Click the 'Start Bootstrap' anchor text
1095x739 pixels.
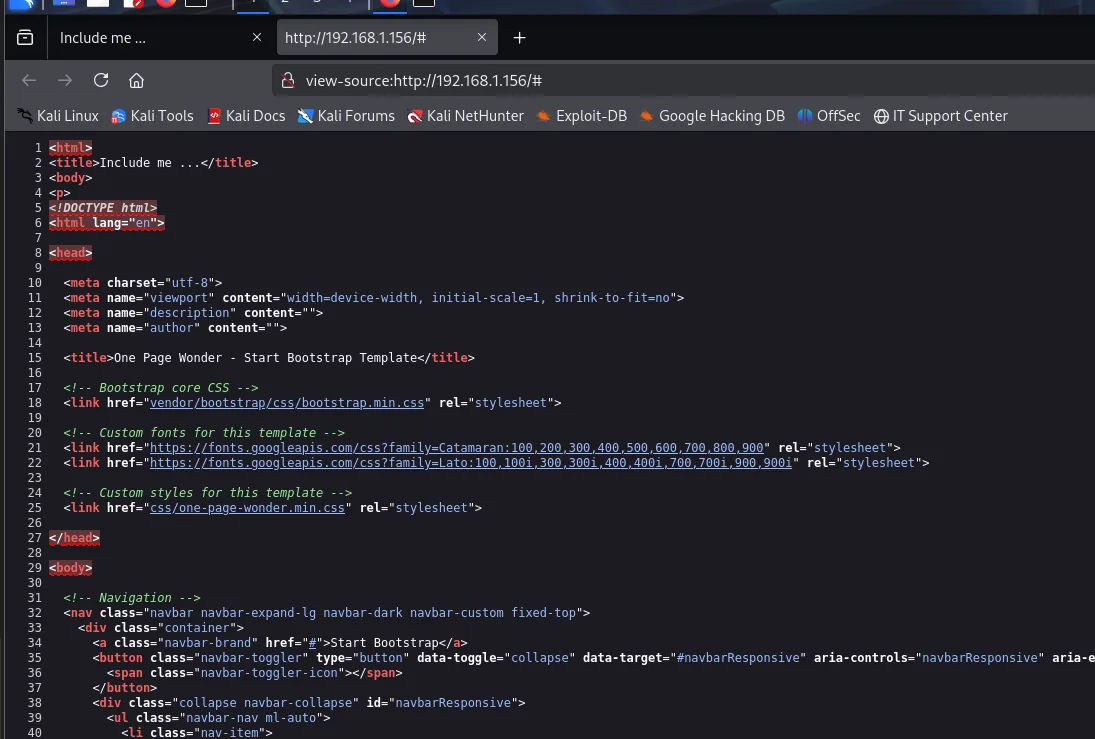384,643
